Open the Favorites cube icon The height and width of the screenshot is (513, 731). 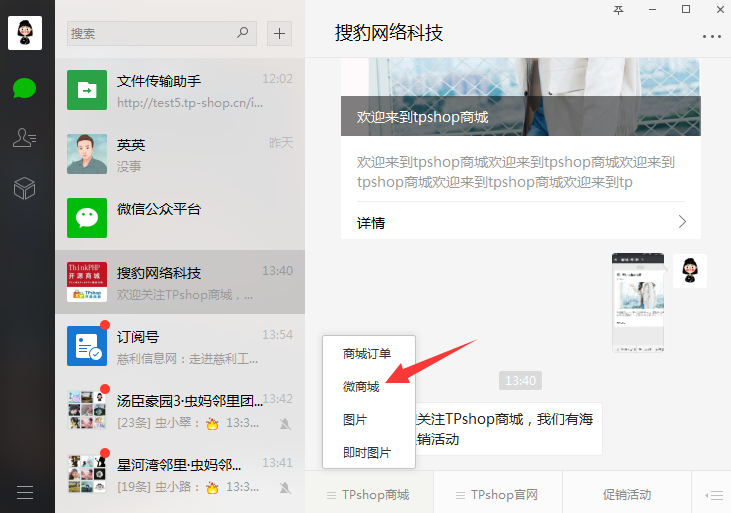tap(24, 188)
